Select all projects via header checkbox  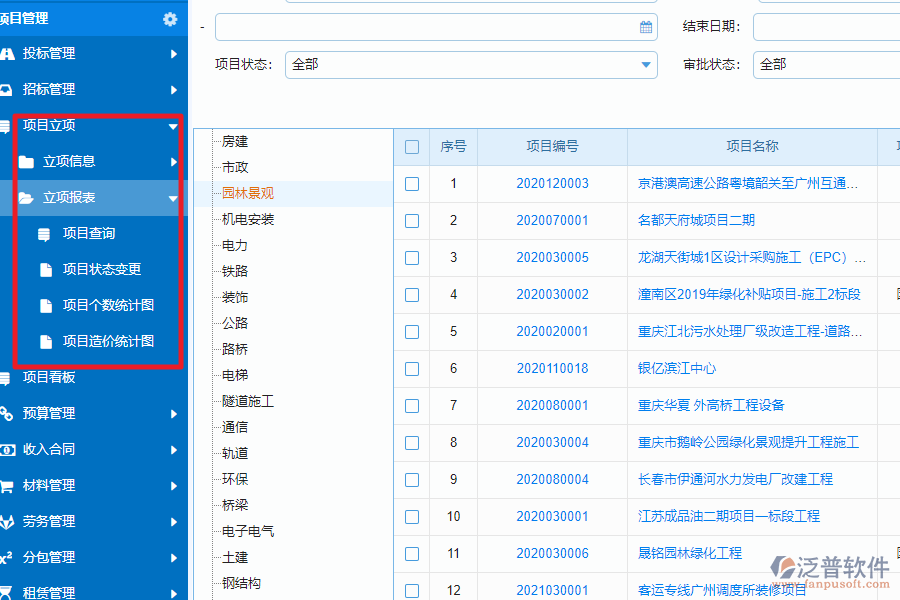coord(411,146)
